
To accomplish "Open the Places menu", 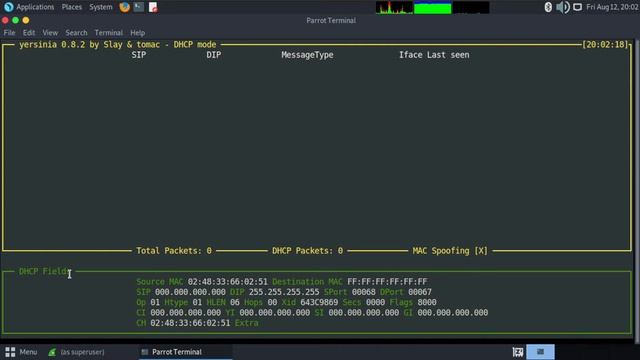I will pos(72,7).
